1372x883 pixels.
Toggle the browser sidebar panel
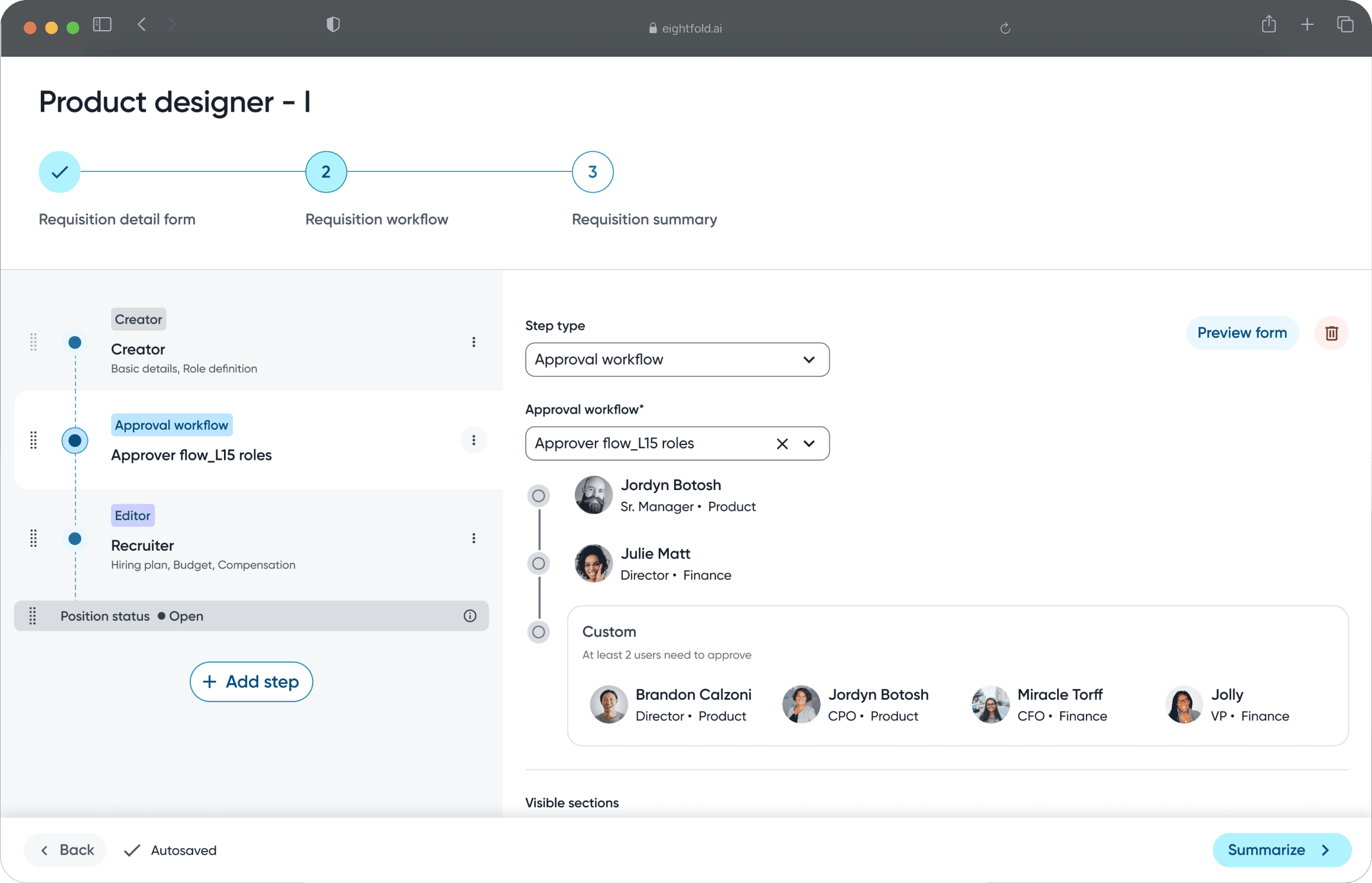click(x=102, y=25)
